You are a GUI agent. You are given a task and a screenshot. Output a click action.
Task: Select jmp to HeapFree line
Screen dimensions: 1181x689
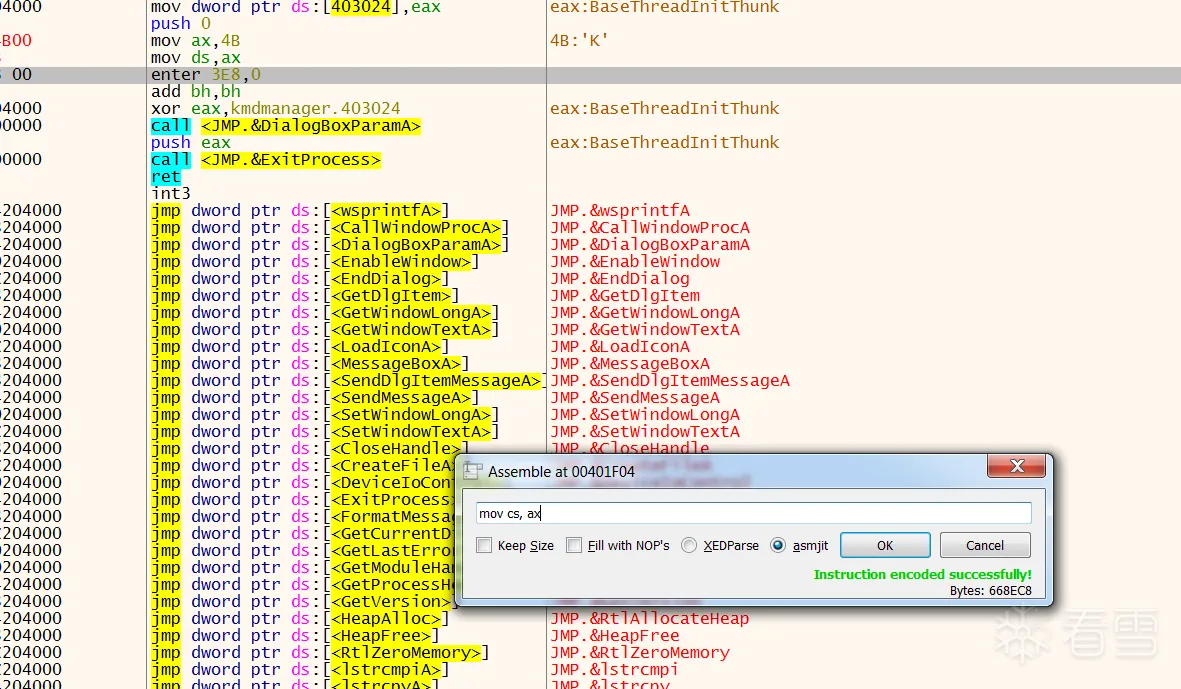click(295, 636)
